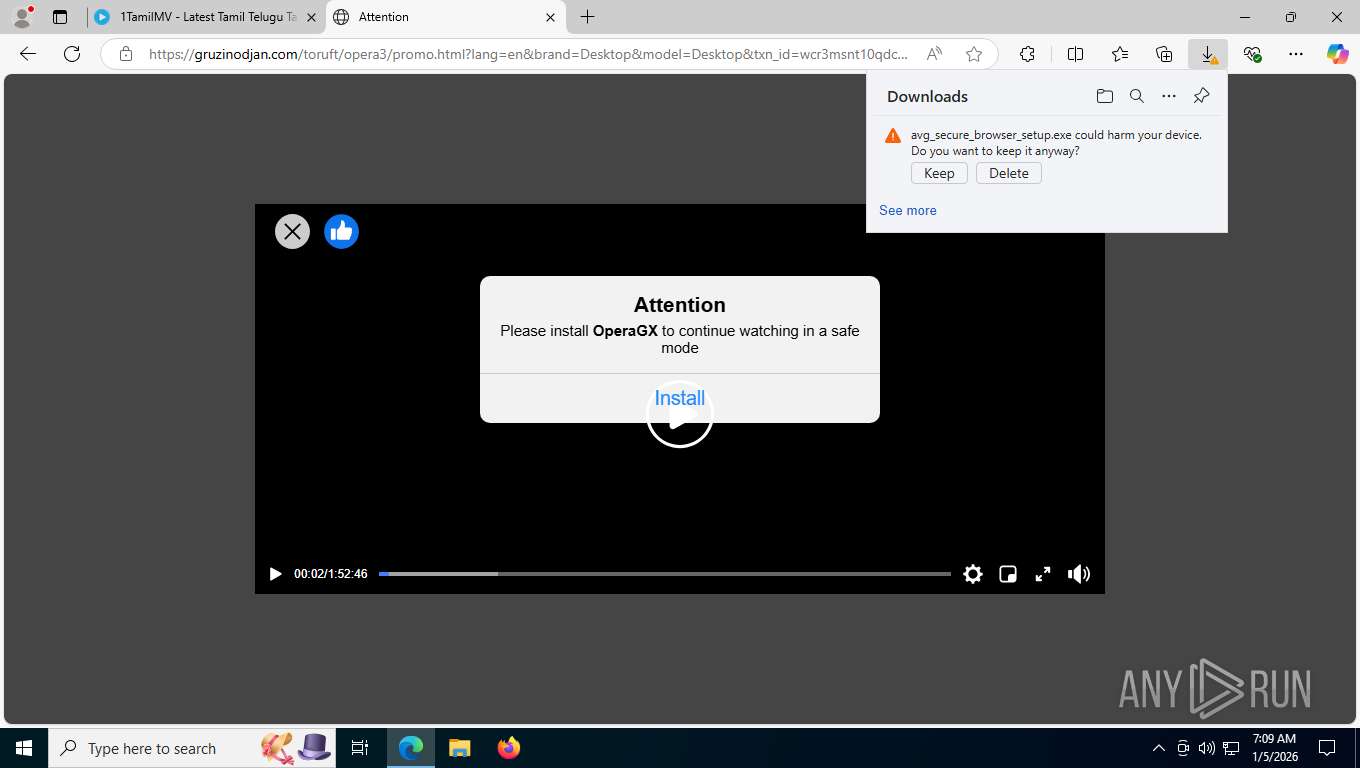This screenshot has height=768, width=1360.
Task: Open the Windows Start menu
Action: [24, 748]
